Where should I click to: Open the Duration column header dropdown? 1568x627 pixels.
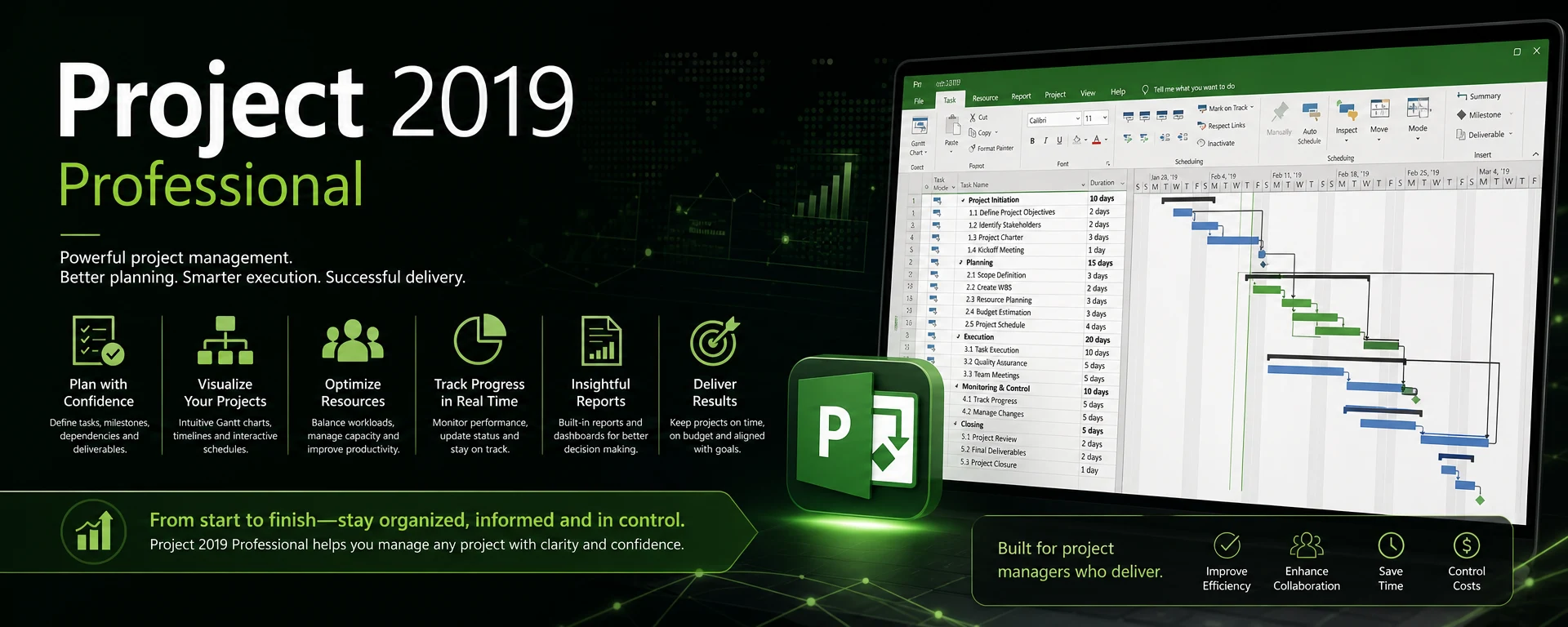tap(1123, 183)
